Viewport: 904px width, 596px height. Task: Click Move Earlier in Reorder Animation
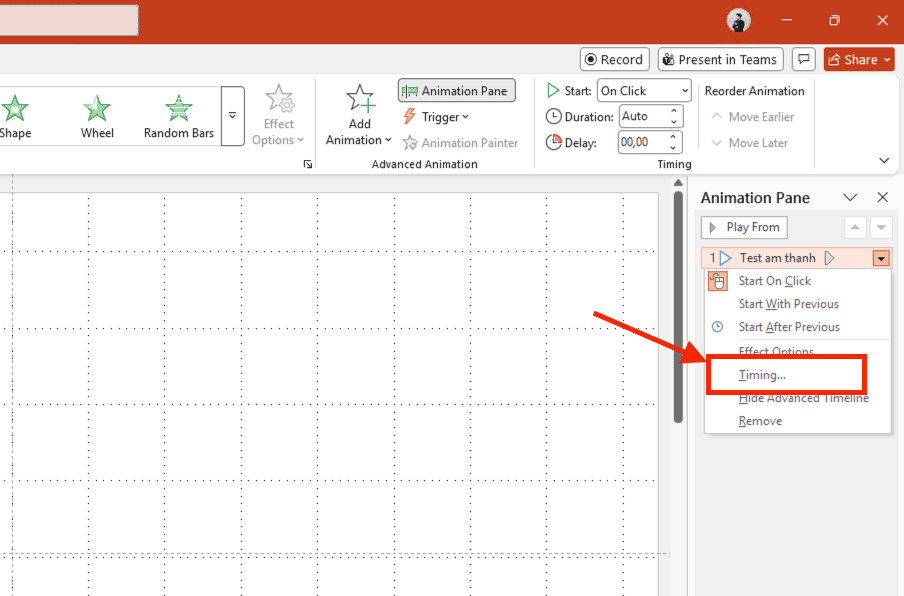(x=752, y=117)
